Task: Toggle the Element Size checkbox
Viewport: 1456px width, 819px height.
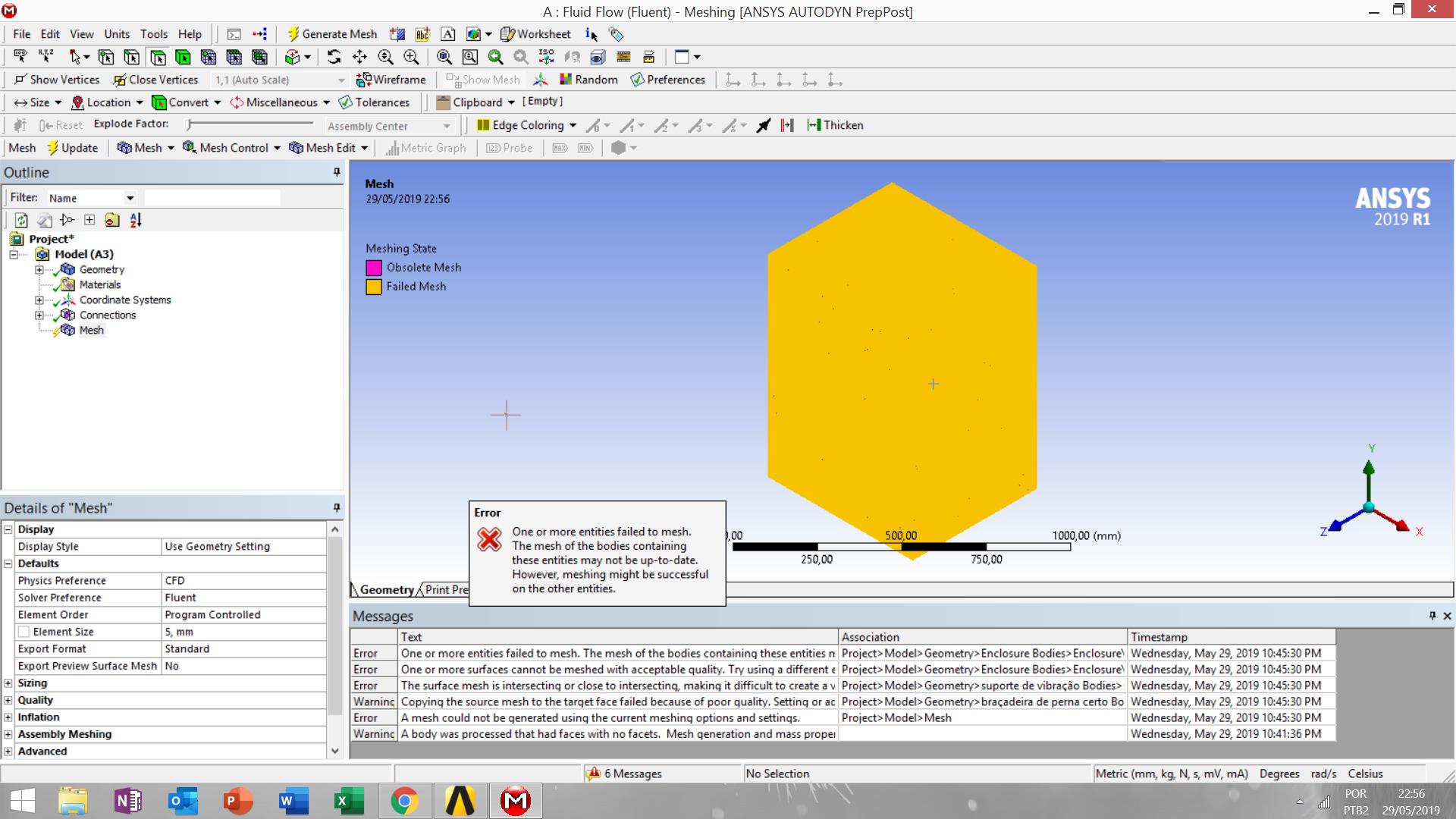Action: [x=24, y=632]
